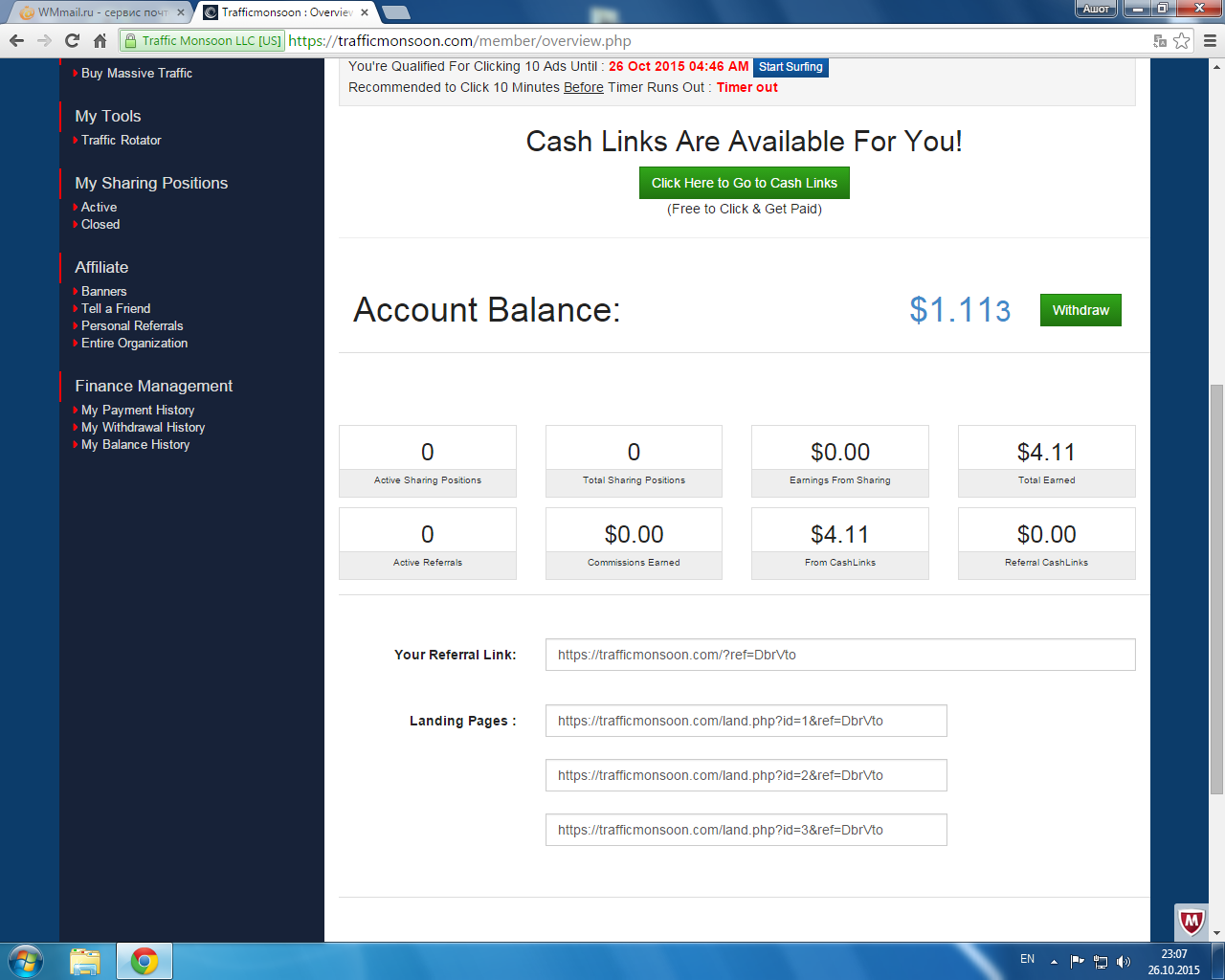
Task: Click the Earnings From Sharing stat box
Action: [x=840, y=461]
